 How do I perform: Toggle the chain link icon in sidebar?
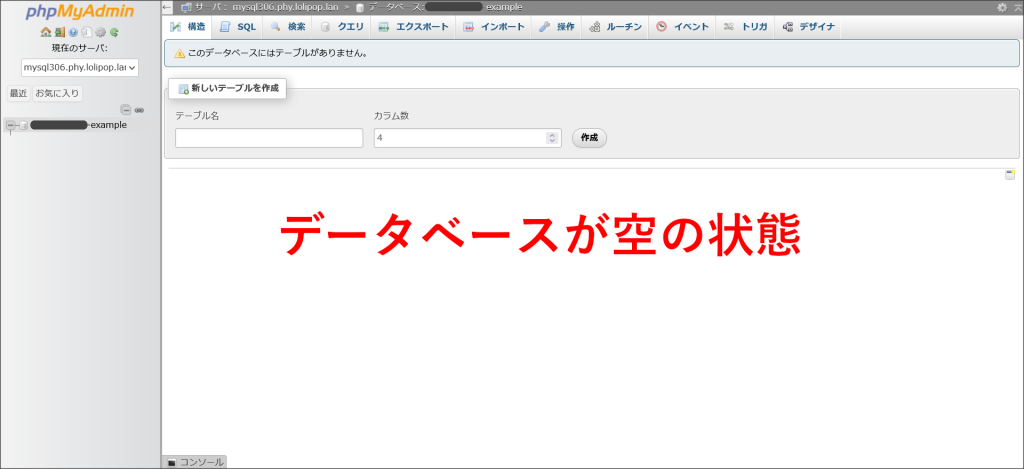click(x=139, y=110)
